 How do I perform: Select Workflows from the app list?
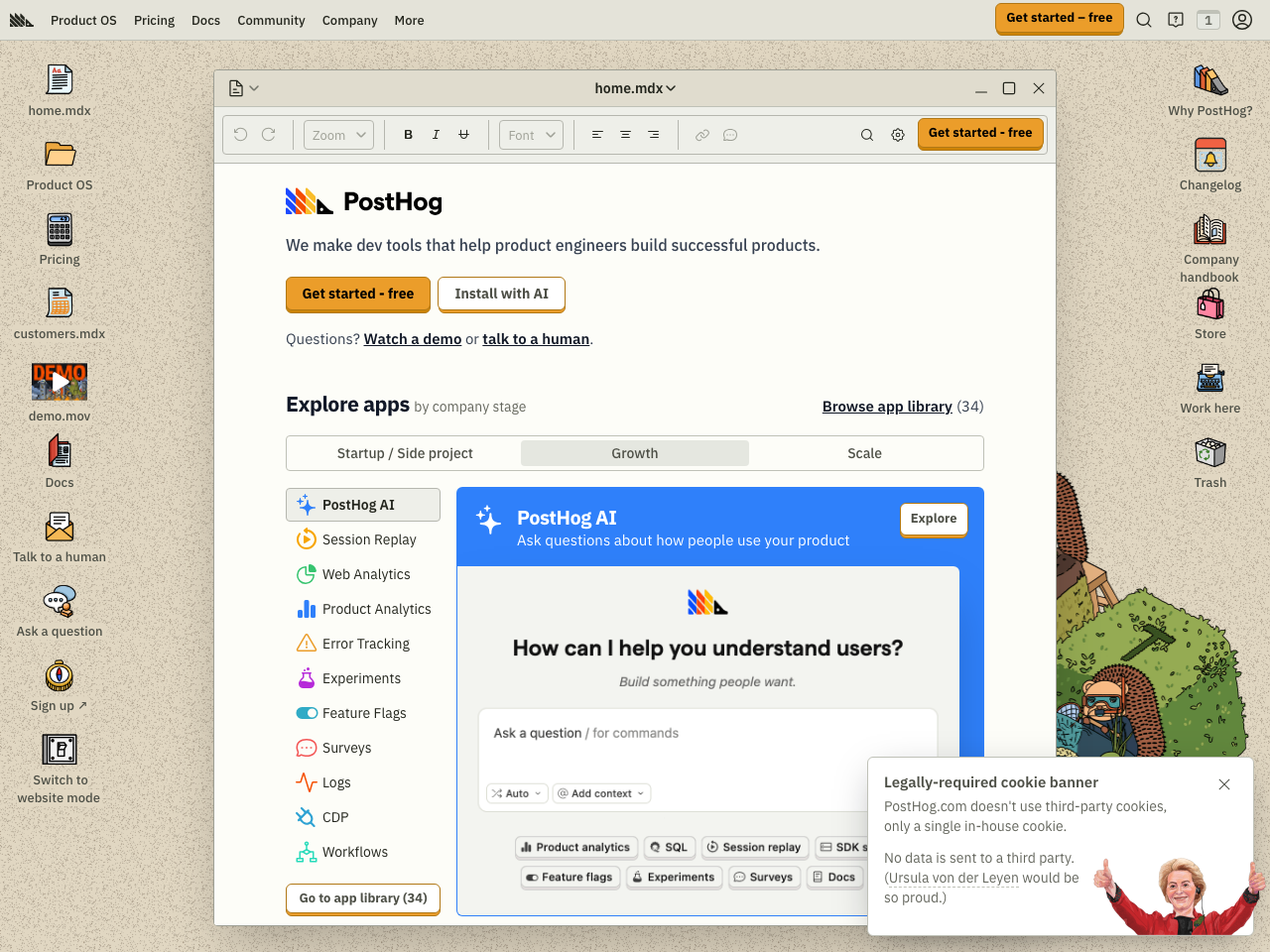pyautogui.click(x=352, y=852)
